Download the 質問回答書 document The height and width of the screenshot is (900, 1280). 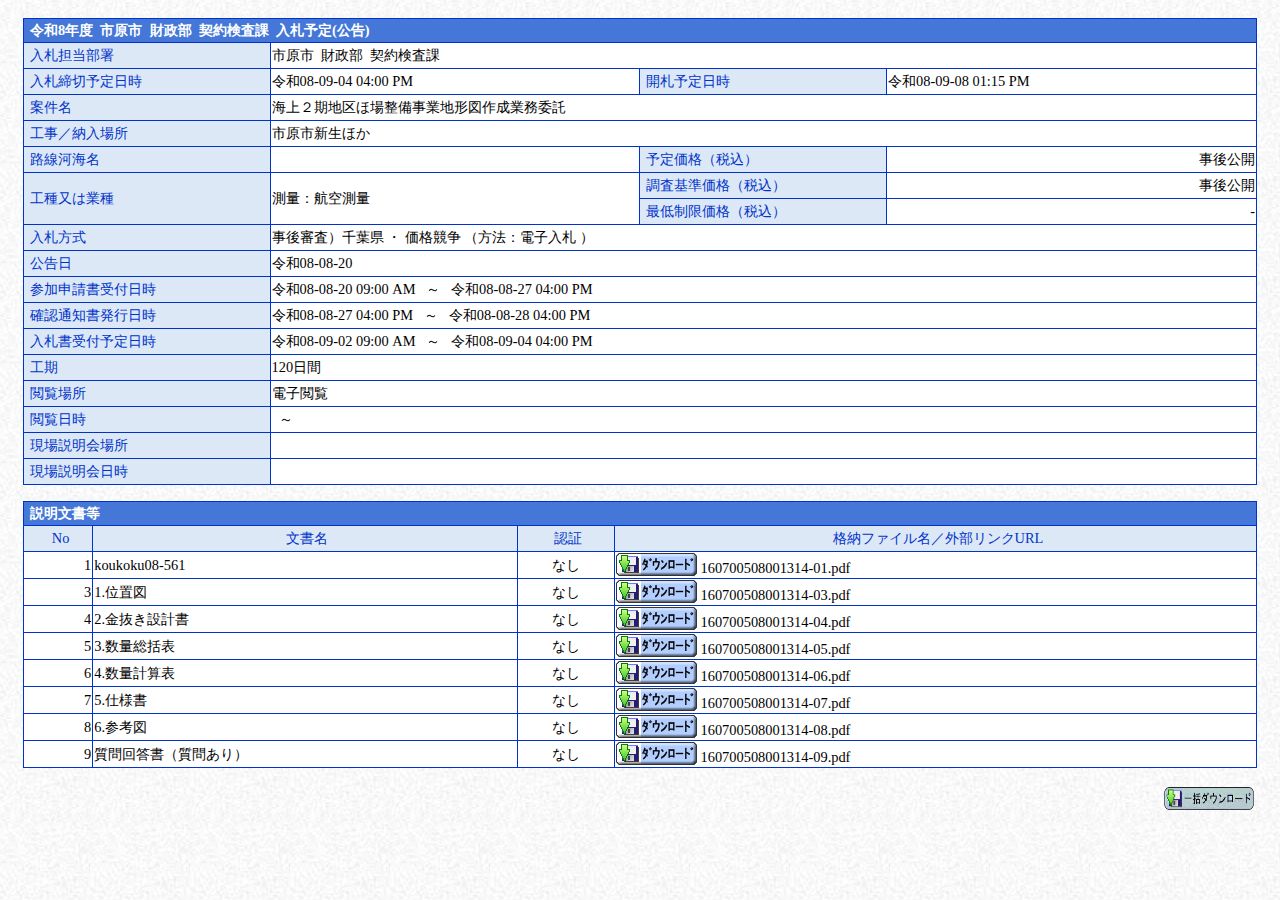click(656, 753)
